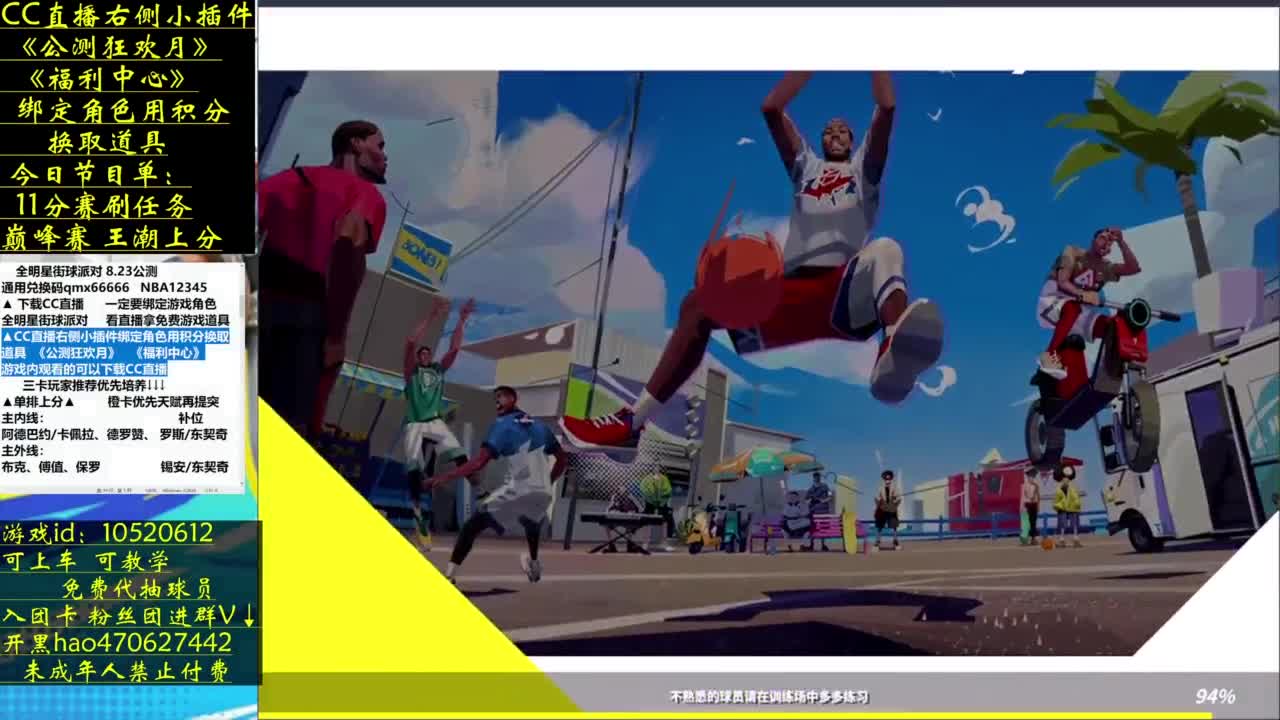Click the '开黑hao470627442' line
This screenshot has width=1280, height=720.
click(x=118, y=643)
